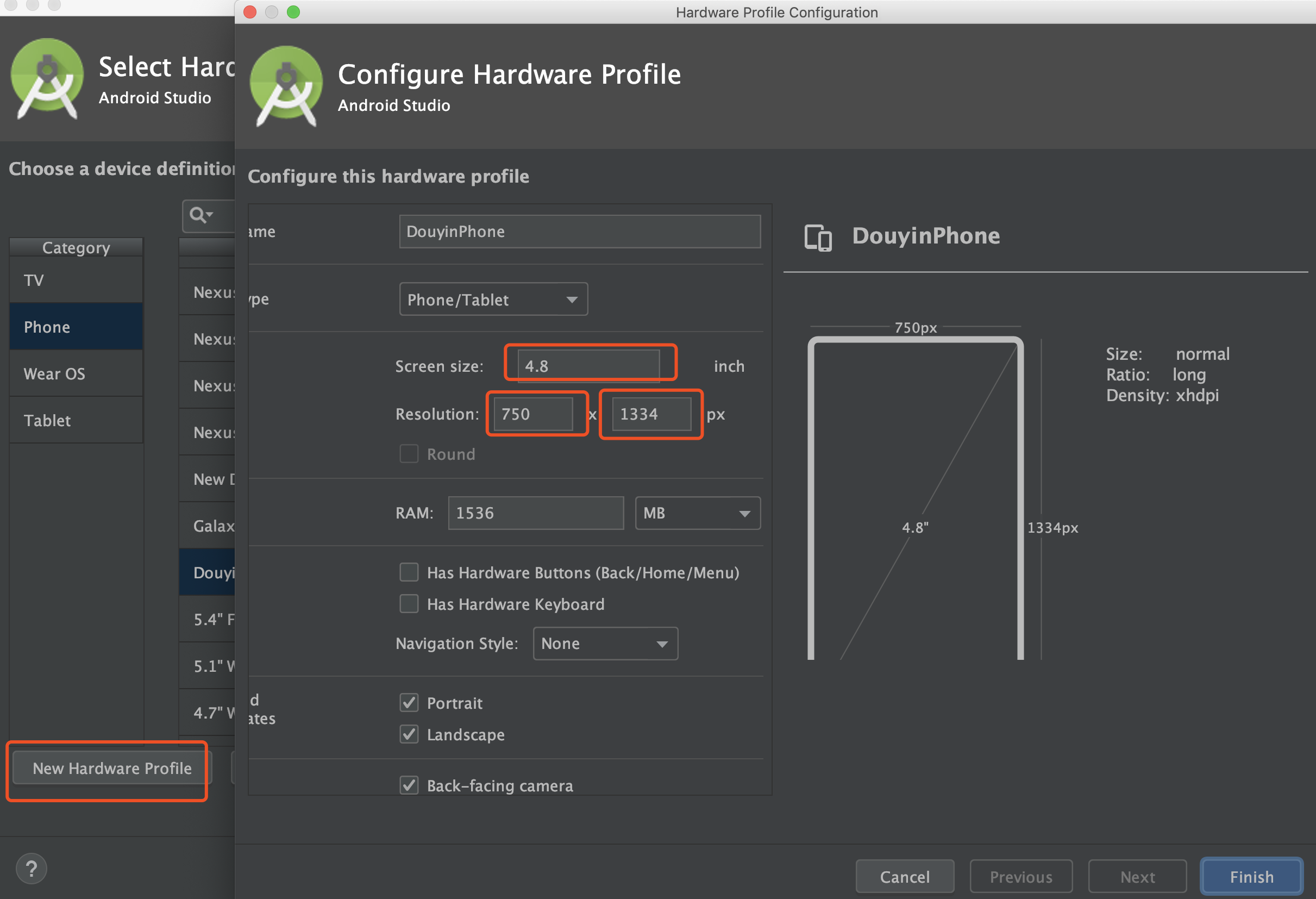
Task: Click the Screen size input field
Action: coord(588,366)
